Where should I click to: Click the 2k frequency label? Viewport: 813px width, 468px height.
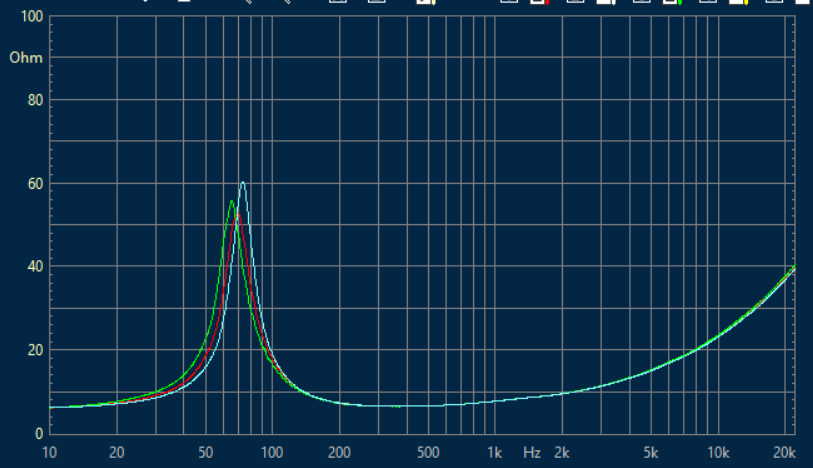(x=562, y=453)
